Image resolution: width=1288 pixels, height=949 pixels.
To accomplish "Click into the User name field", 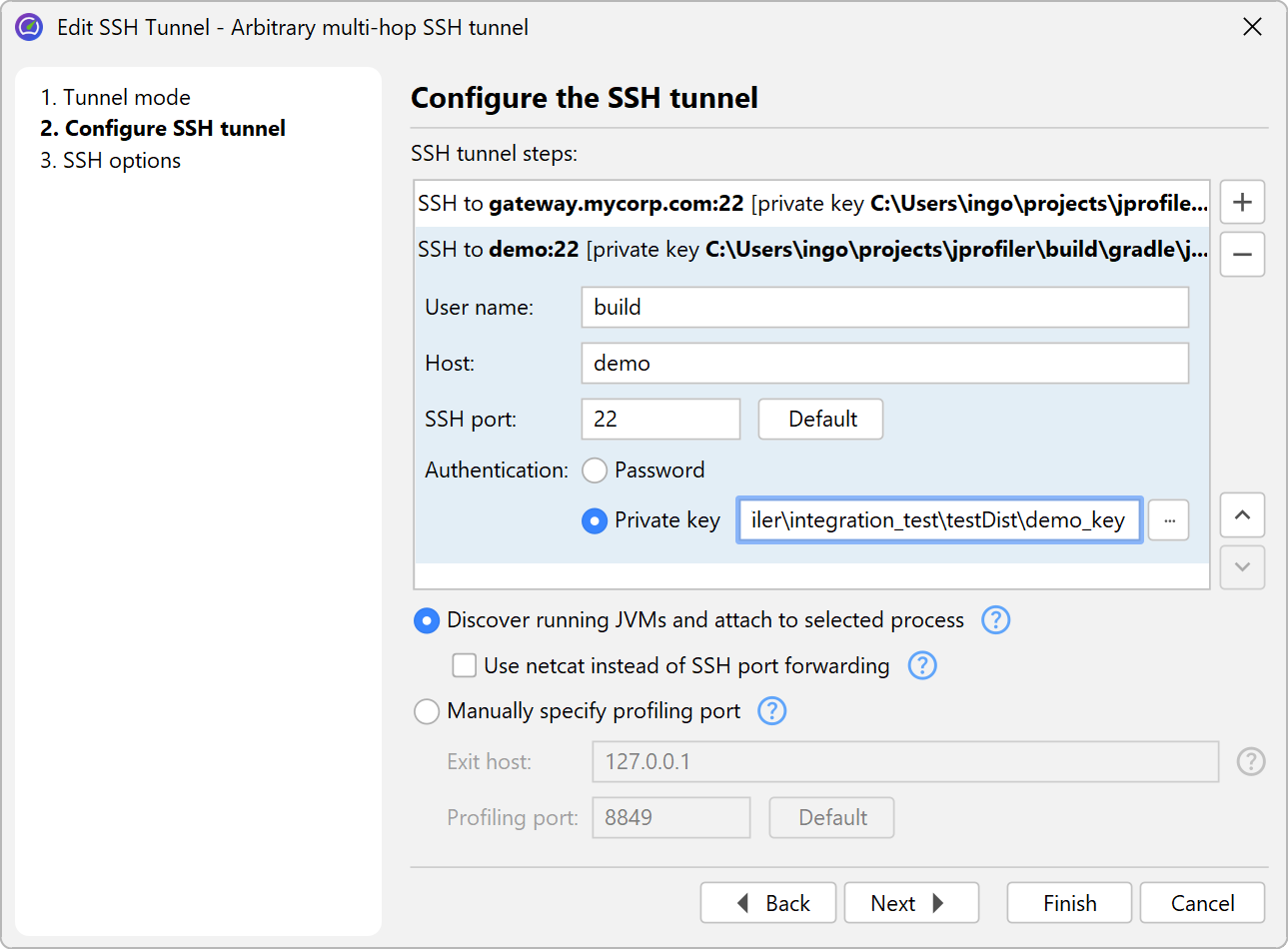I will 884,308.
